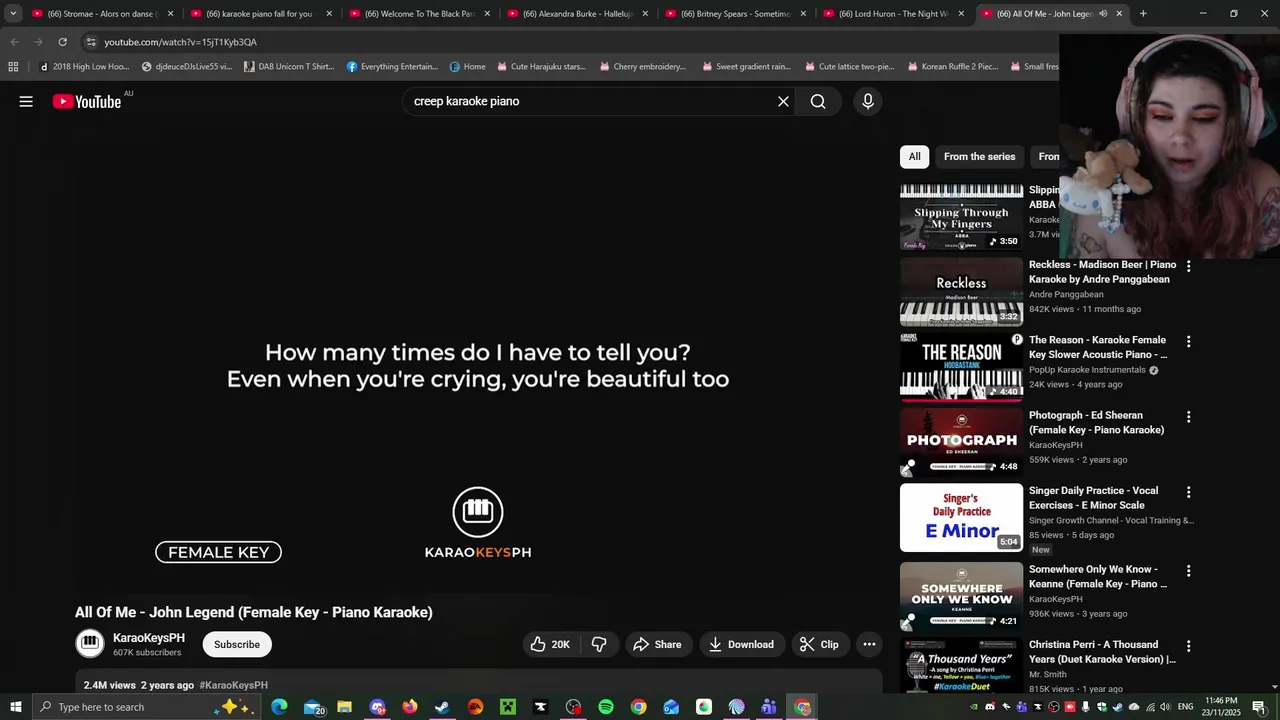Open The Reason video options menu
Screen dimensions: 1280x720
1188,341
